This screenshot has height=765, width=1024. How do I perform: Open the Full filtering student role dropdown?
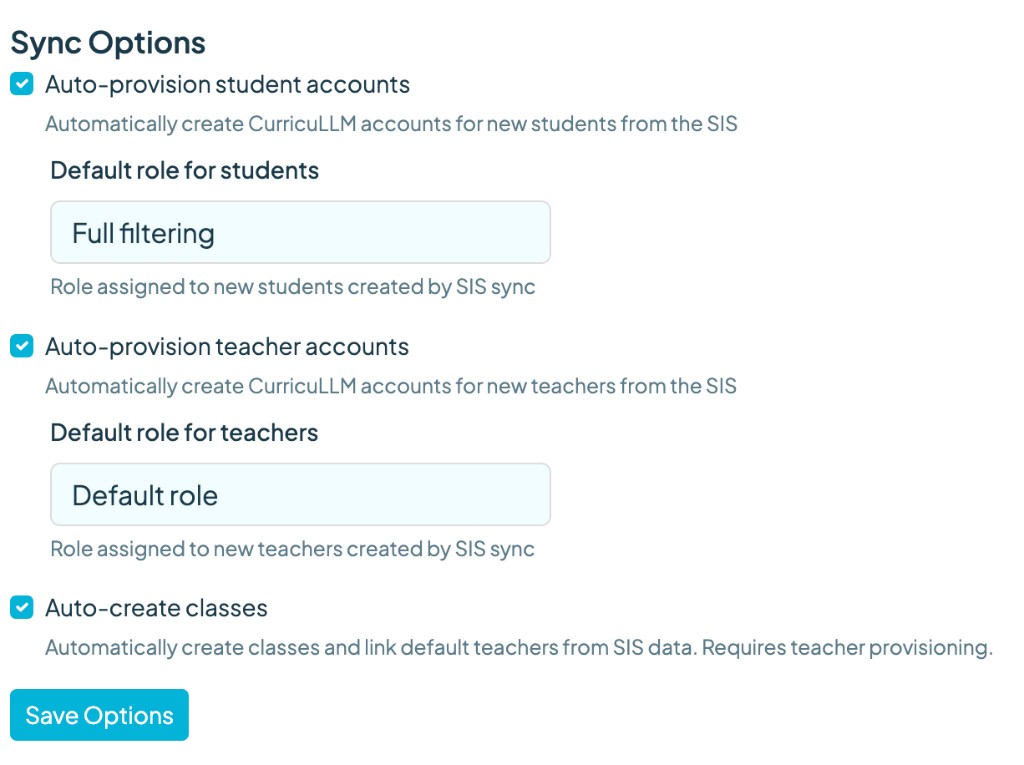coord(300,233)
